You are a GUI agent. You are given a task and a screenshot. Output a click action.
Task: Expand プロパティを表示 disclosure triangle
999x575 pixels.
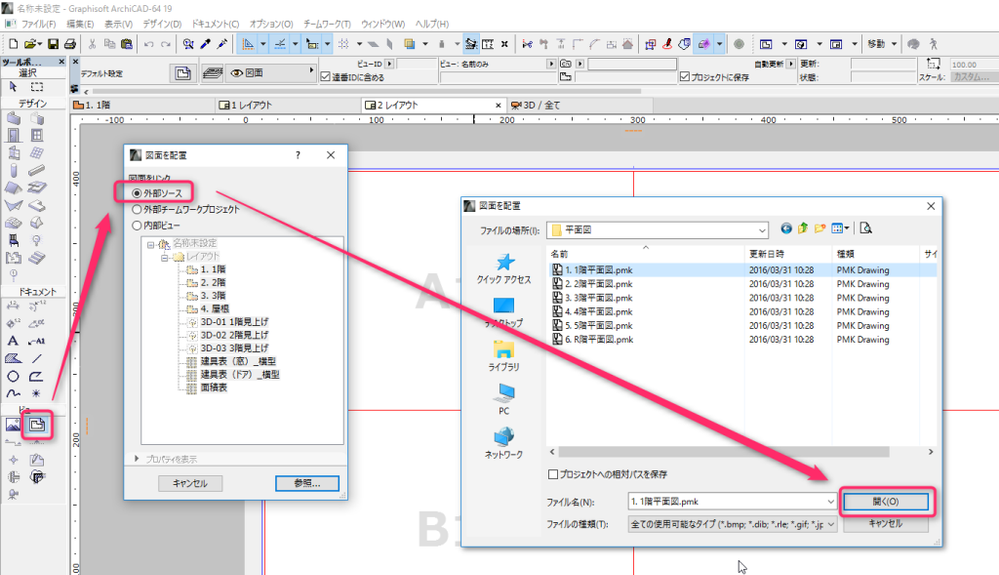[x=136, y=458]
